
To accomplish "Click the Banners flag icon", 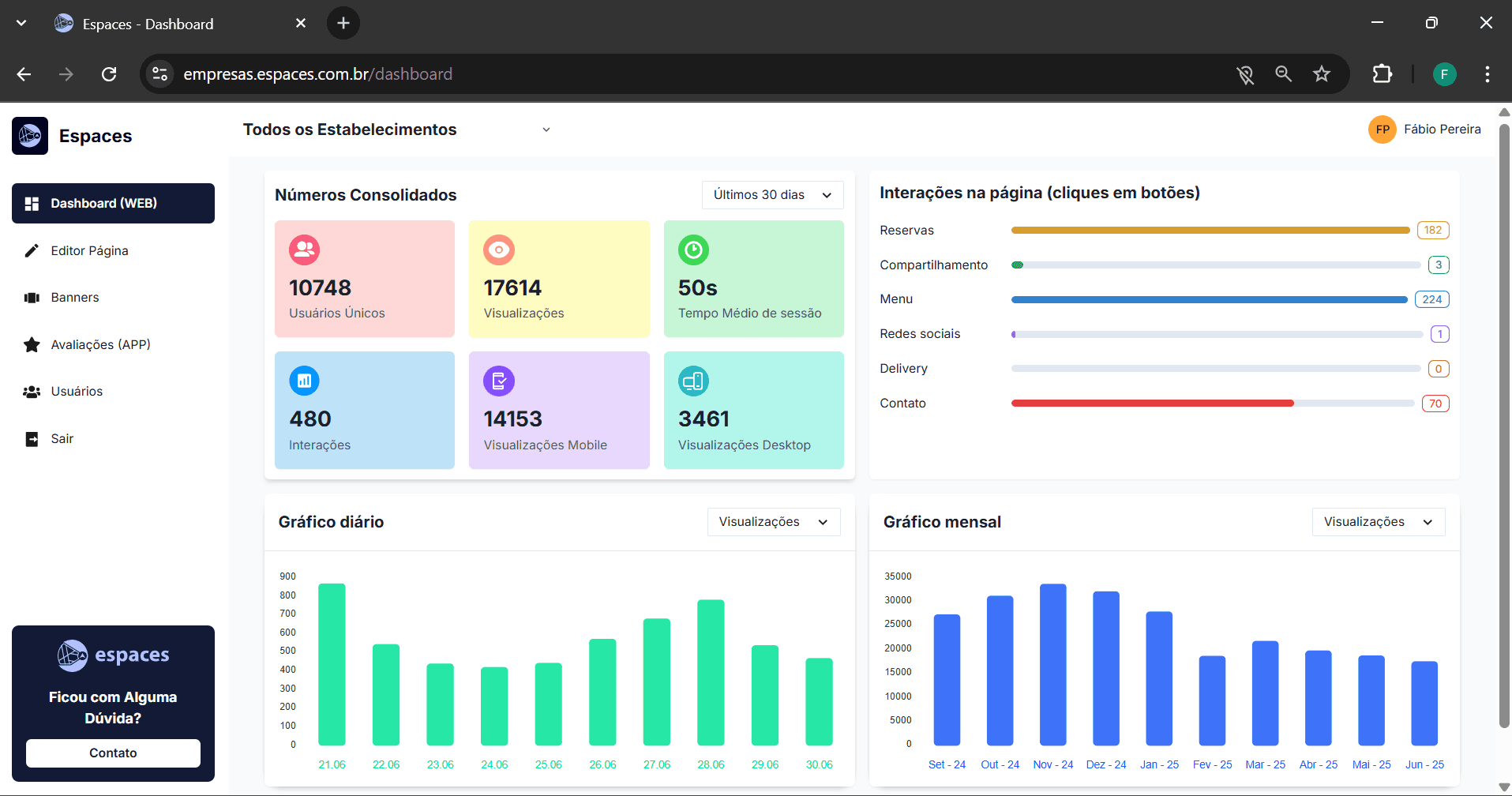I will pyautogui.click(x=32, y=297).
